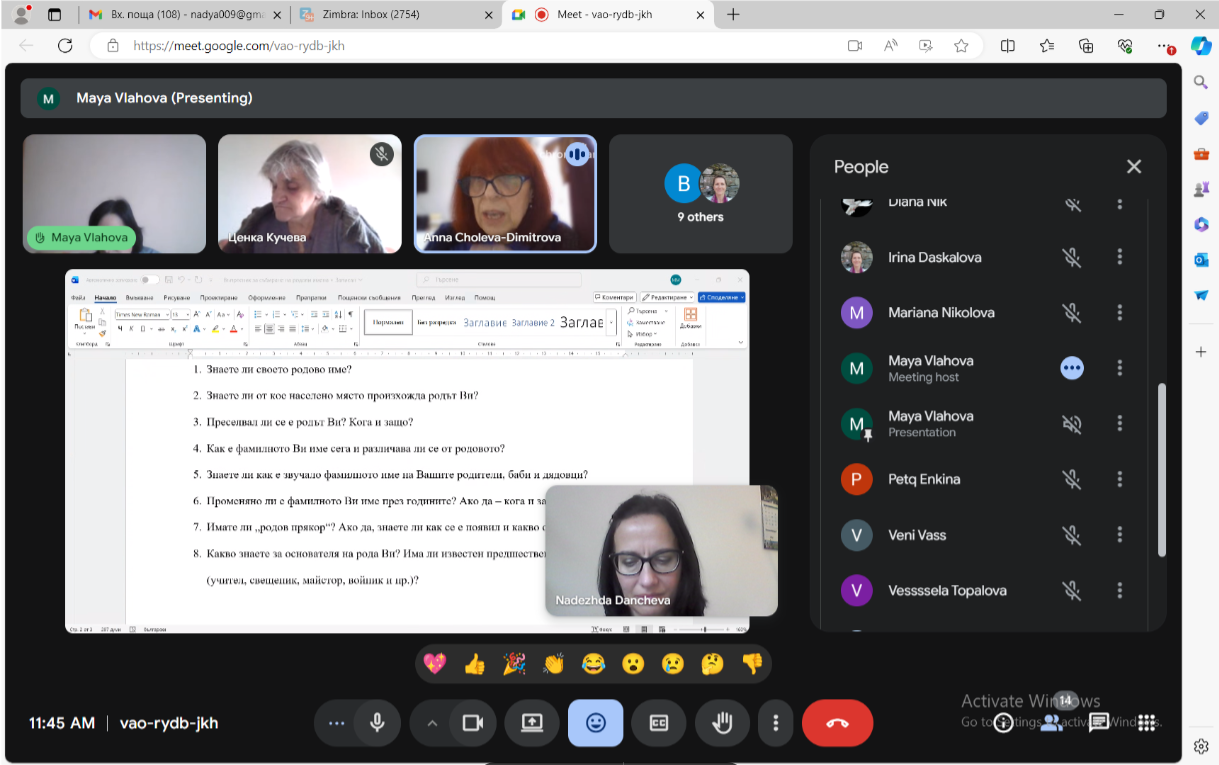Open meeting details info icon

[1003, 723]
